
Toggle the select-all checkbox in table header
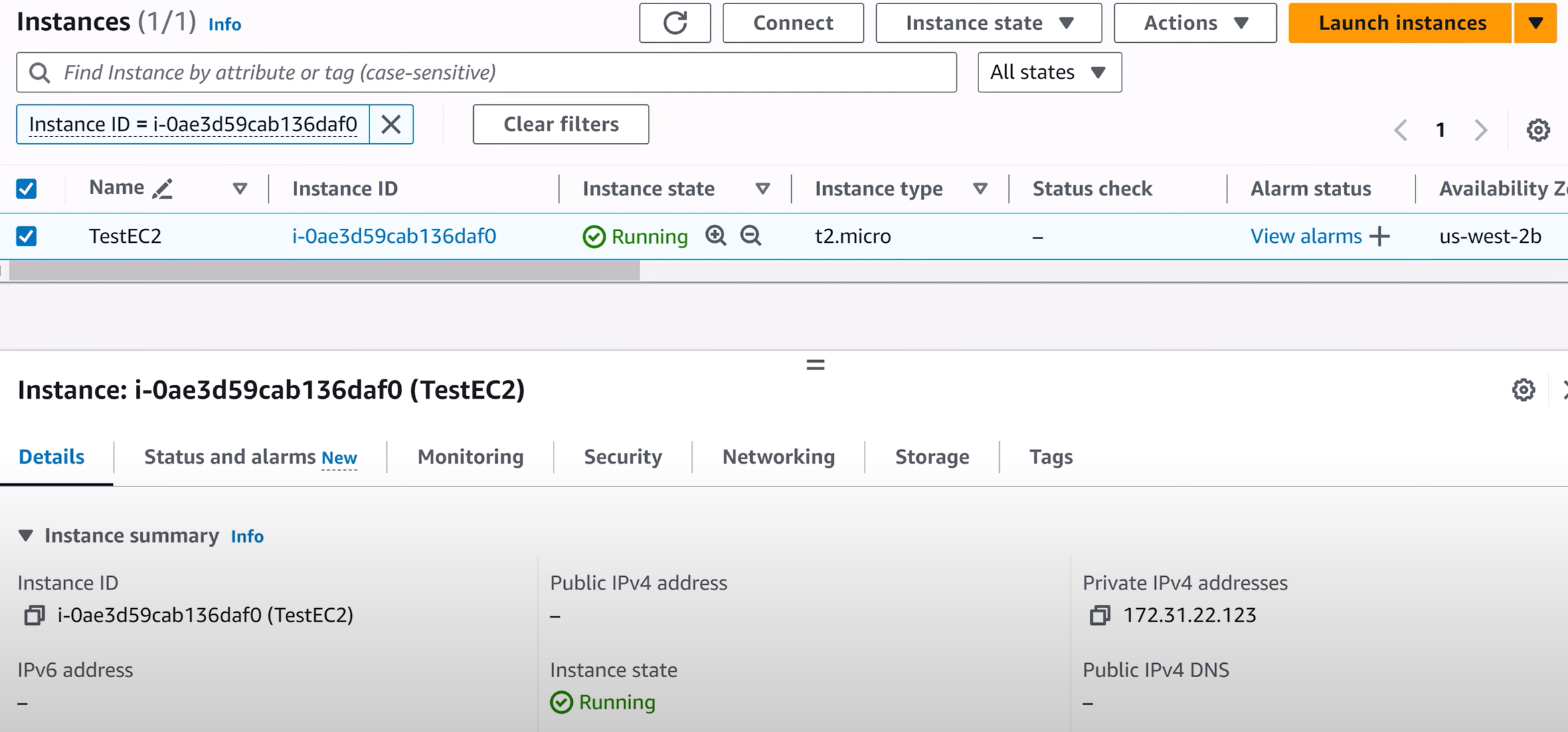[27, 189]
